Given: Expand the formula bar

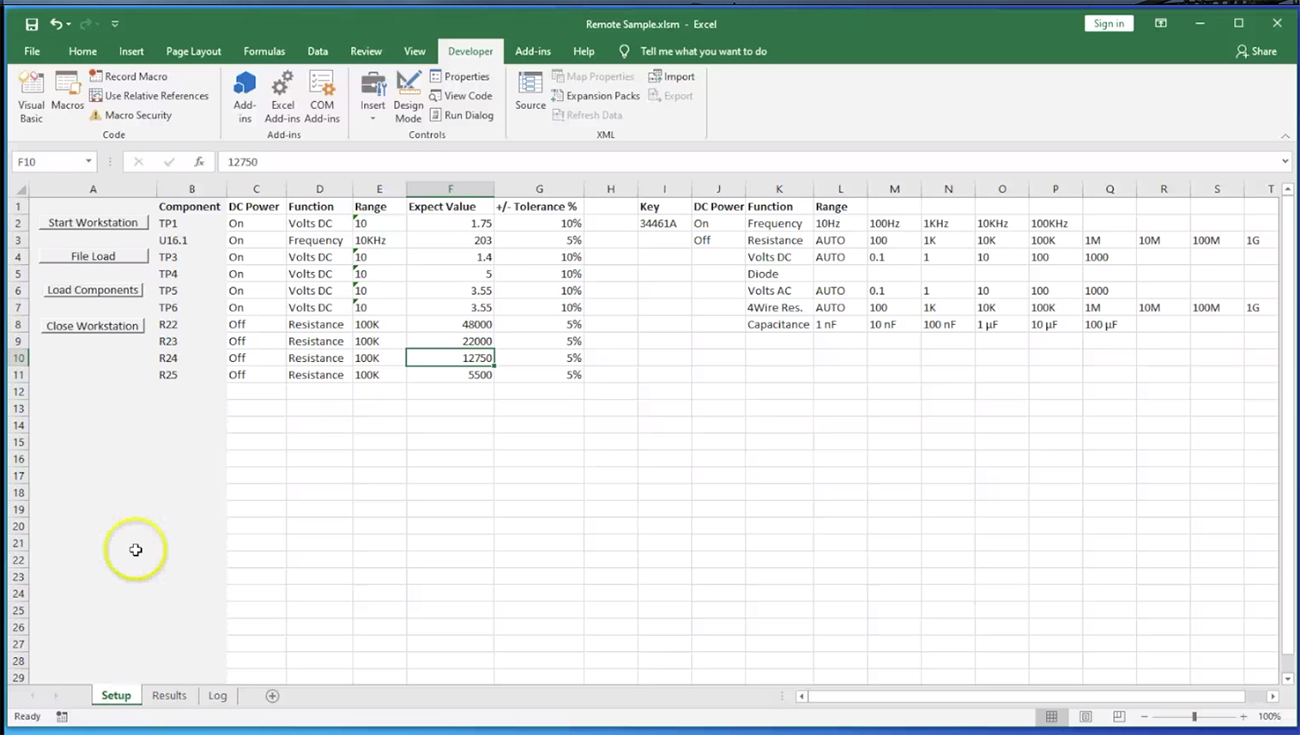Looking at the screenshot, I should click(x=1285, y=162).
